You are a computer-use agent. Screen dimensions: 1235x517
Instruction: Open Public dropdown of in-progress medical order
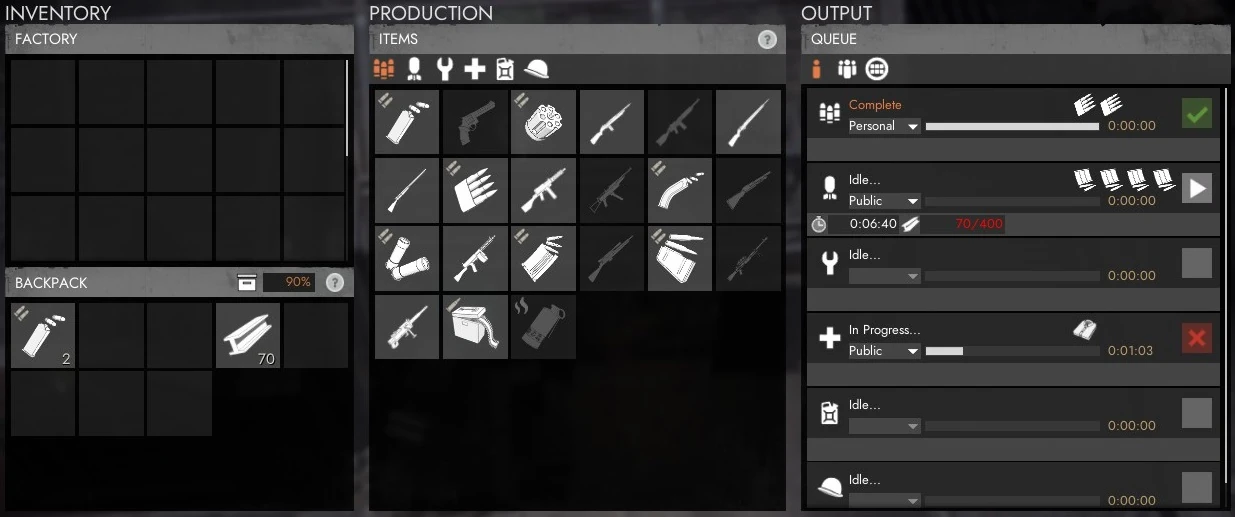click(884, 351)
